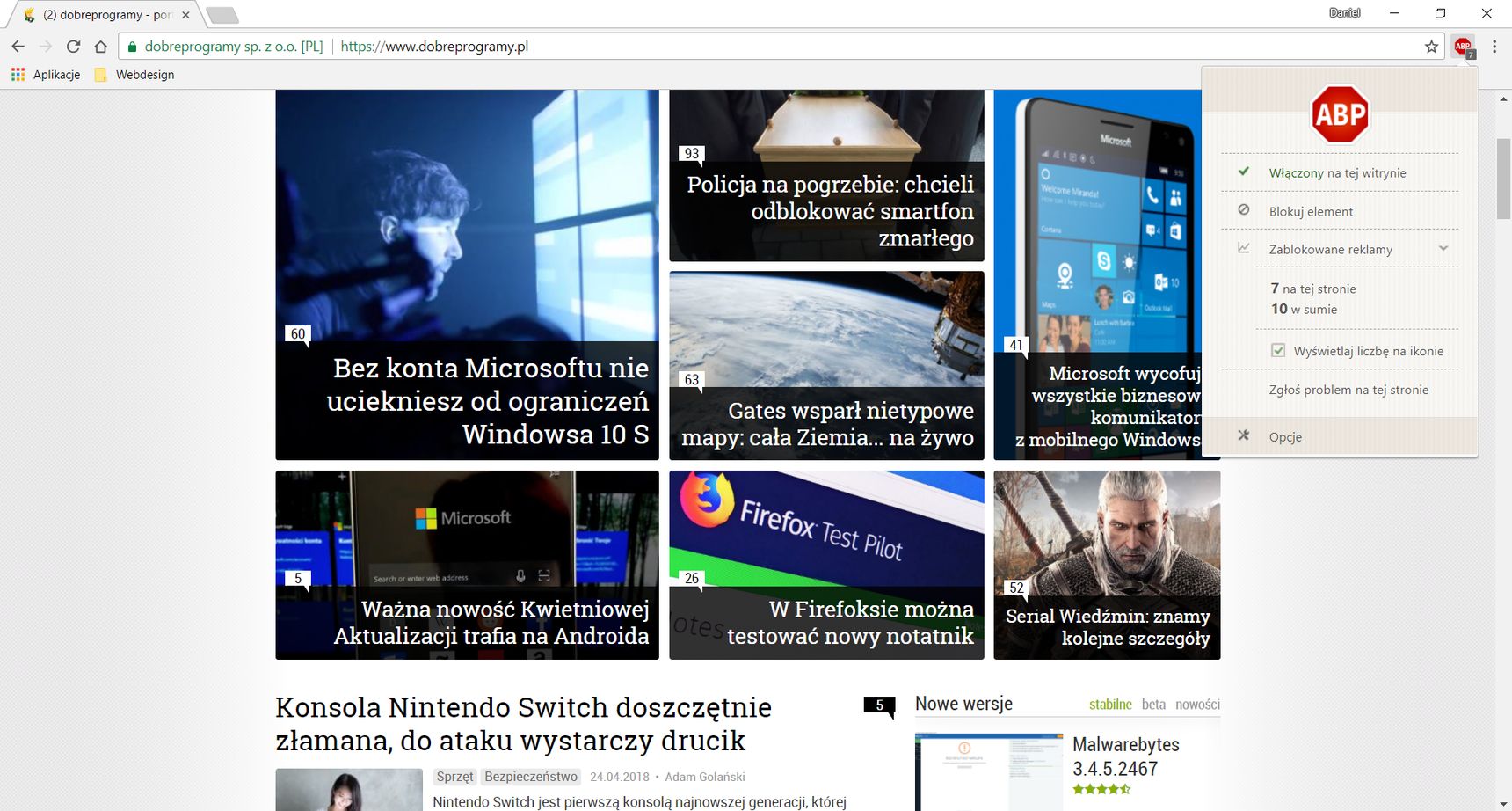Click Zgłoś problem na tej stronie
Viewport: 1512px width, 811px height.
1348,390
